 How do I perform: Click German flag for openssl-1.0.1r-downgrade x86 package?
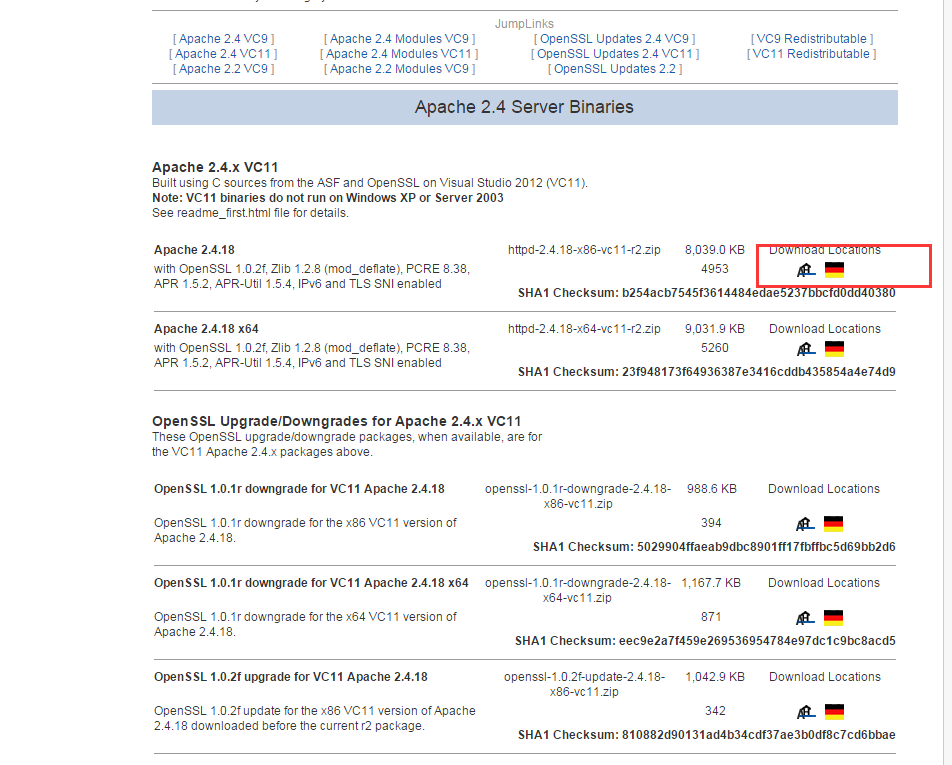tap(833, 523)
